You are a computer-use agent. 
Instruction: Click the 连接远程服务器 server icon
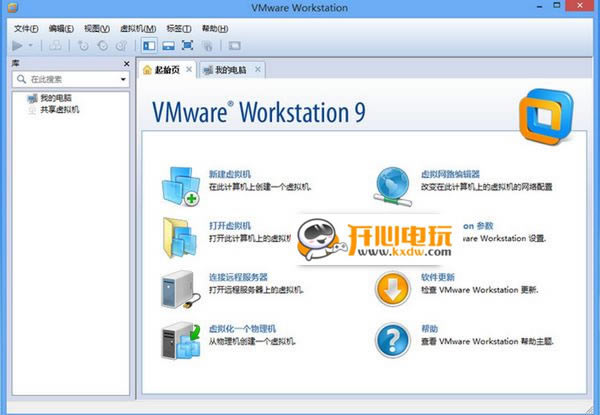(180, 289)
